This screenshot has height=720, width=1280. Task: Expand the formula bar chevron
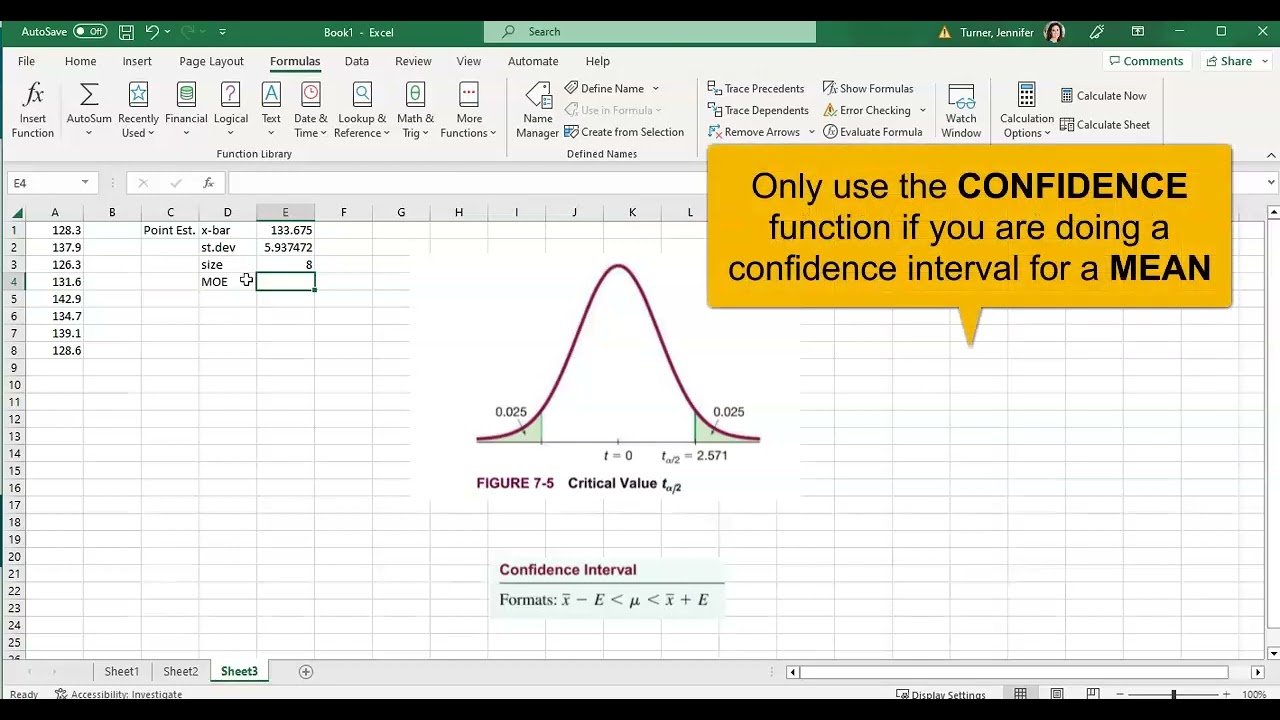tap(1271, 183)
